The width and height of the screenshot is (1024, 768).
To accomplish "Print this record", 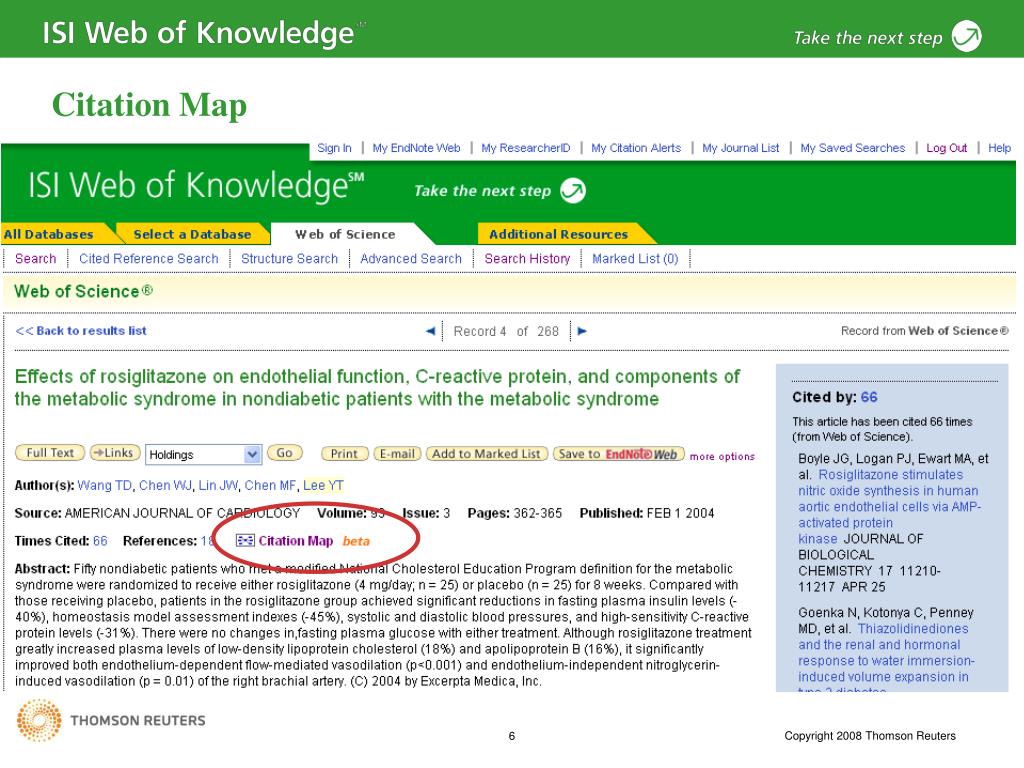I will click(344, 453).
